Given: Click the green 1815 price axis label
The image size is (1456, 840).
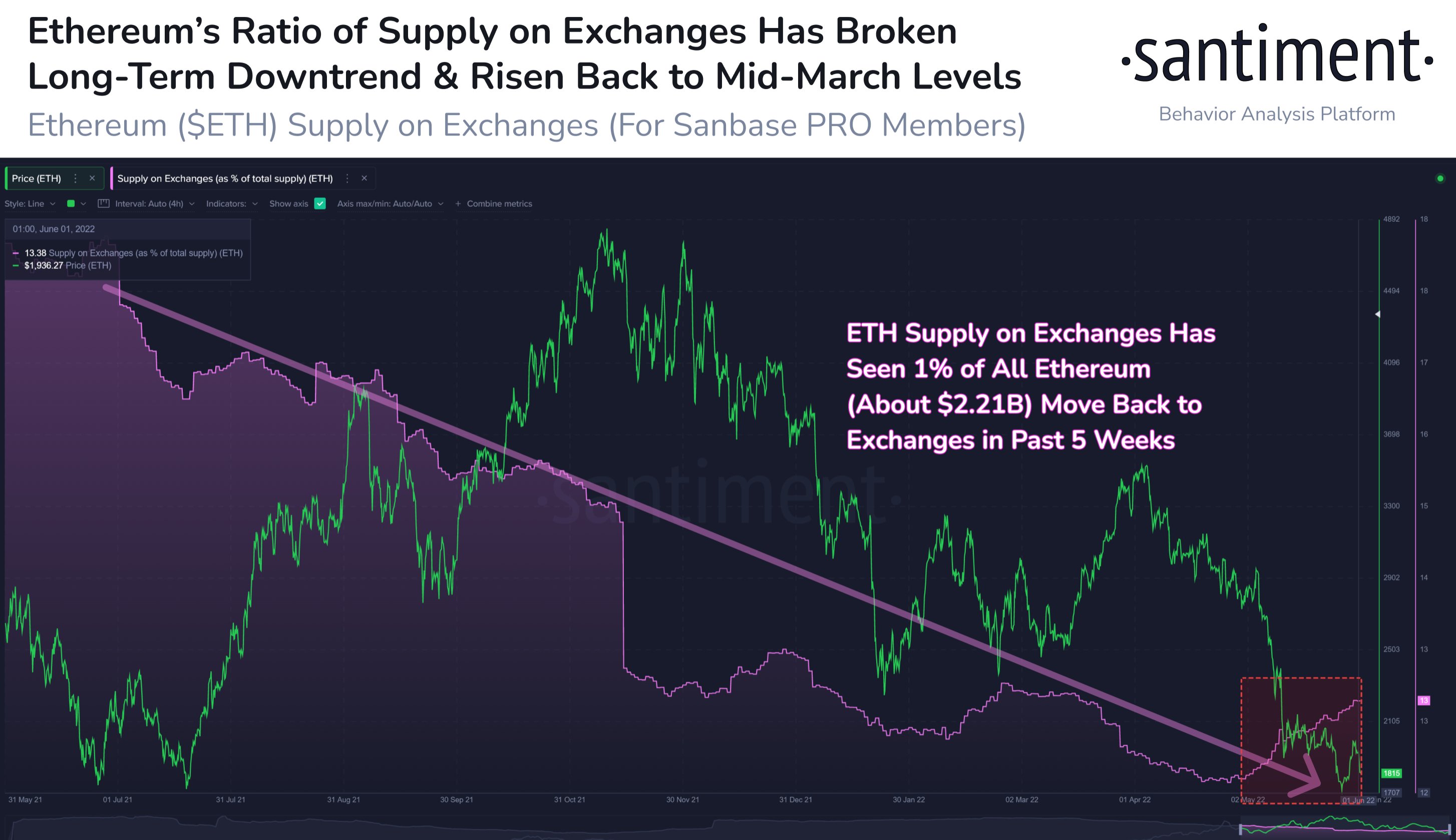Looking at the screenshot, I should click(1391, 773).
